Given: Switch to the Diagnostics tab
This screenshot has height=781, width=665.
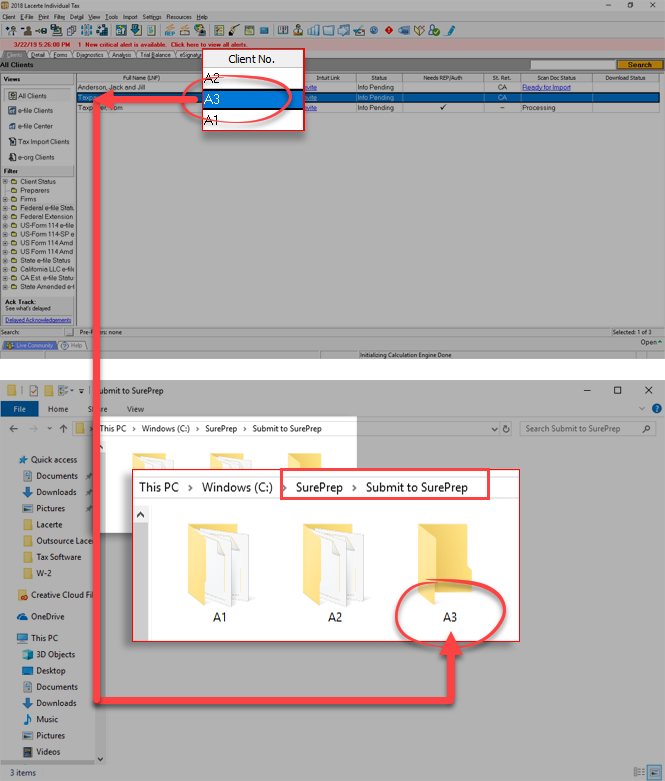Looking at the screenshot, I should pyautogui.click(x=90, y=55).
